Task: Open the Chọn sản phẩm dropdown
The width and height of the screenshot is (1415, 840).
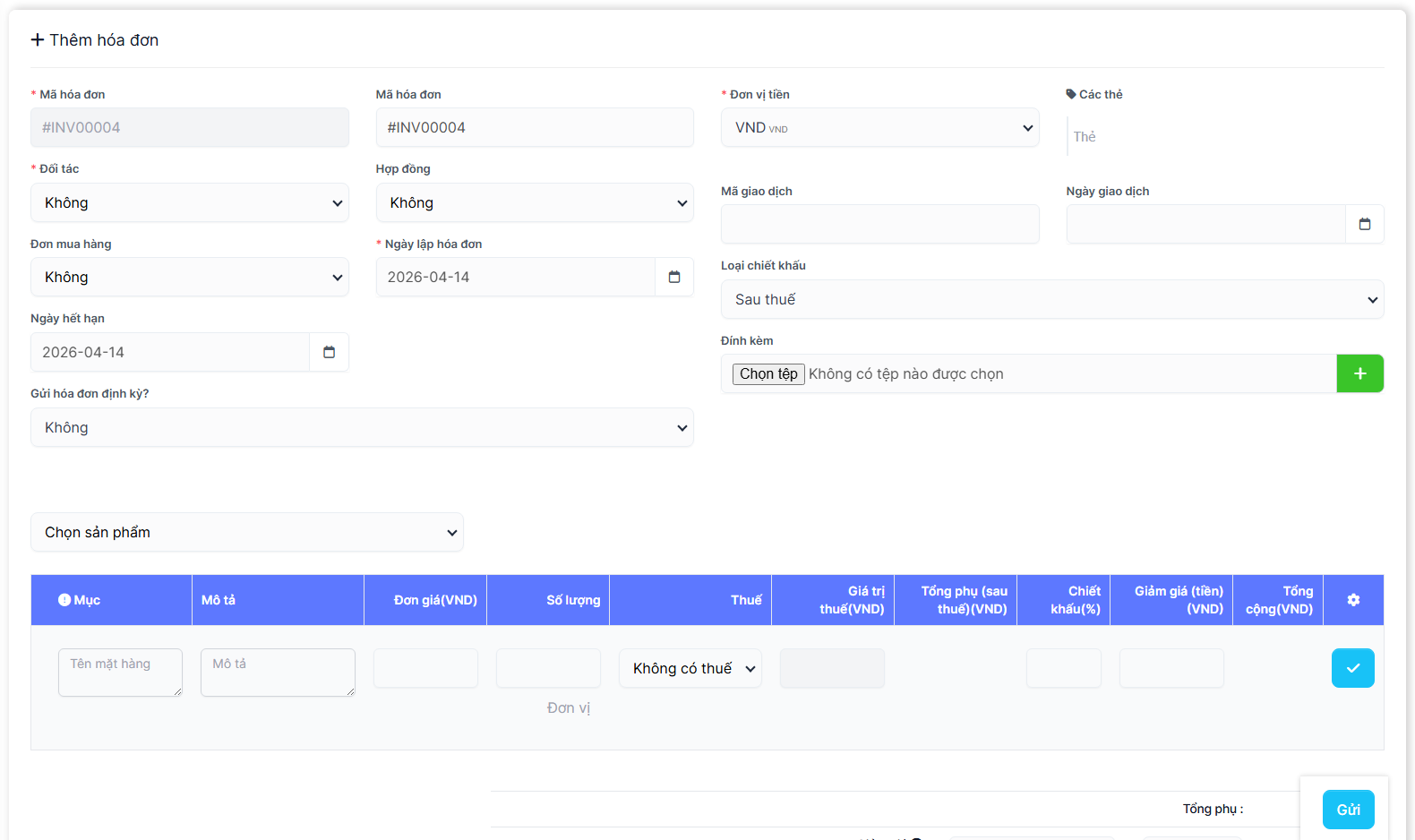Action: click(247, 533)
